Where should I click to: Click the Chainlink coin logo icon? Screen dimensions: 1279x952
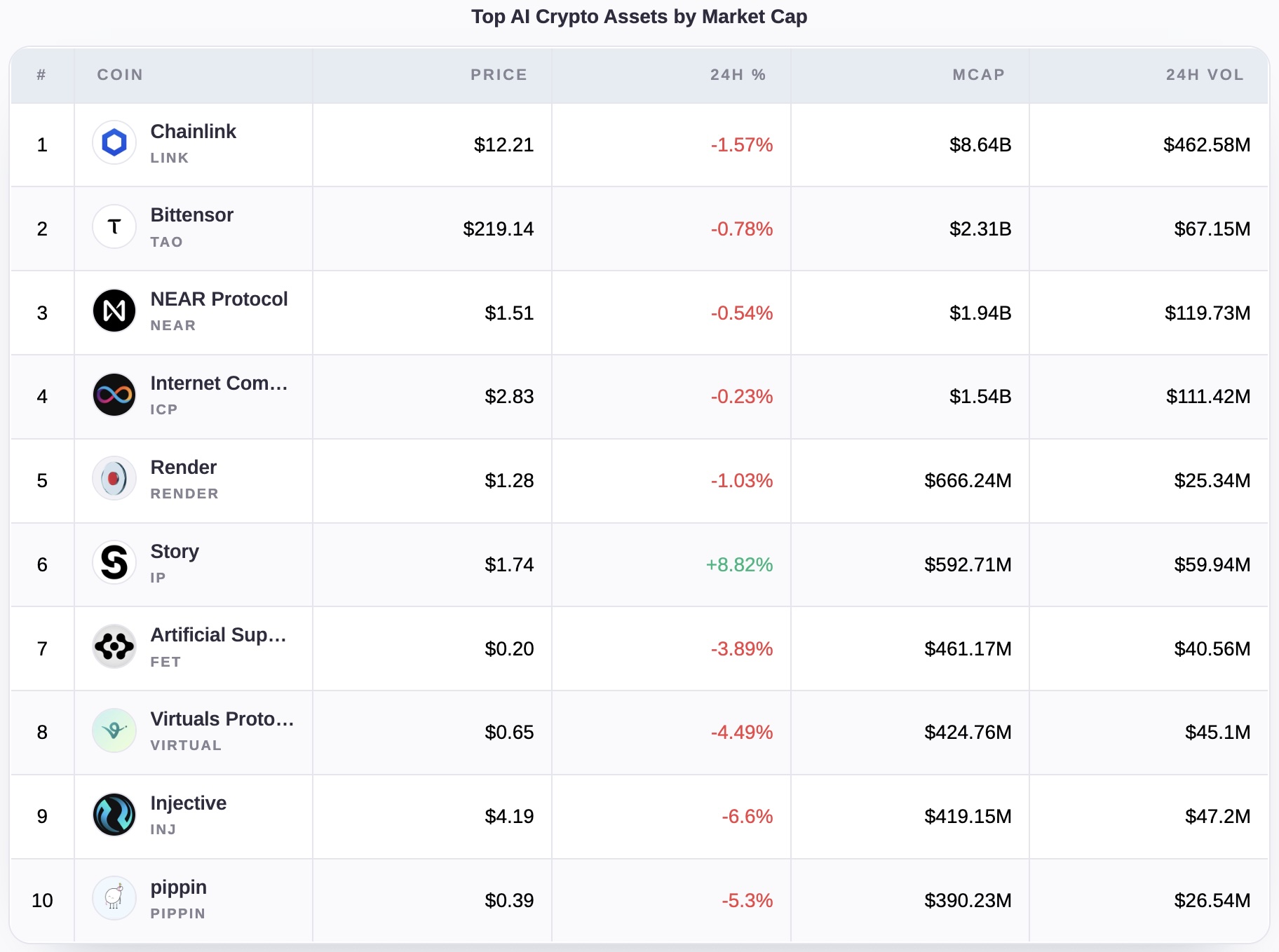point(114,143)
